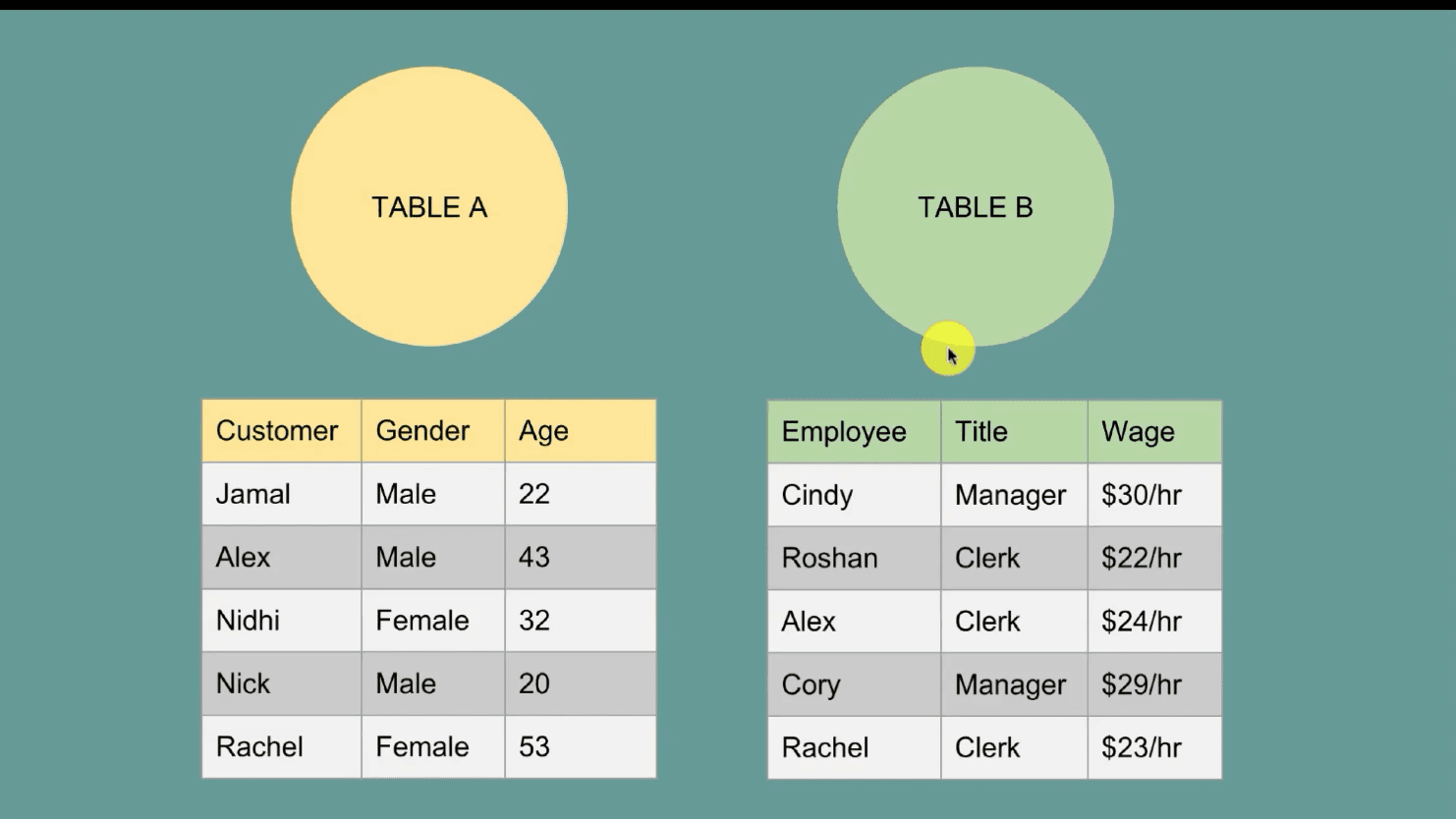Click the yellow TABLE A circle
This screenshot has height=819, width=1456.
[429, 207]
